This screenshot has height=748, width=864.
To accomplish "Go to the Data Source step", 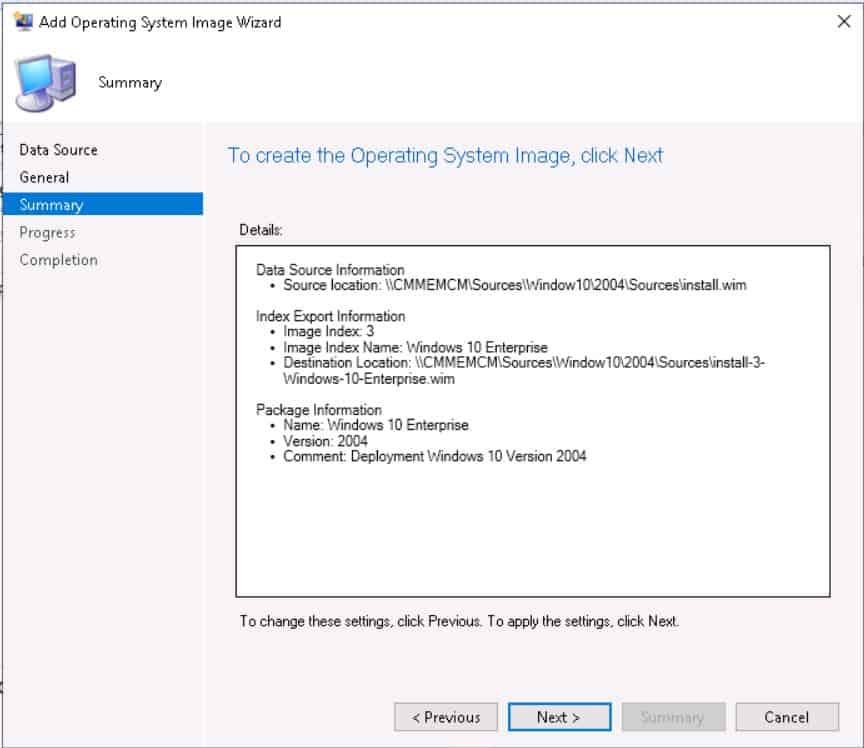I will tap(58, 150).
